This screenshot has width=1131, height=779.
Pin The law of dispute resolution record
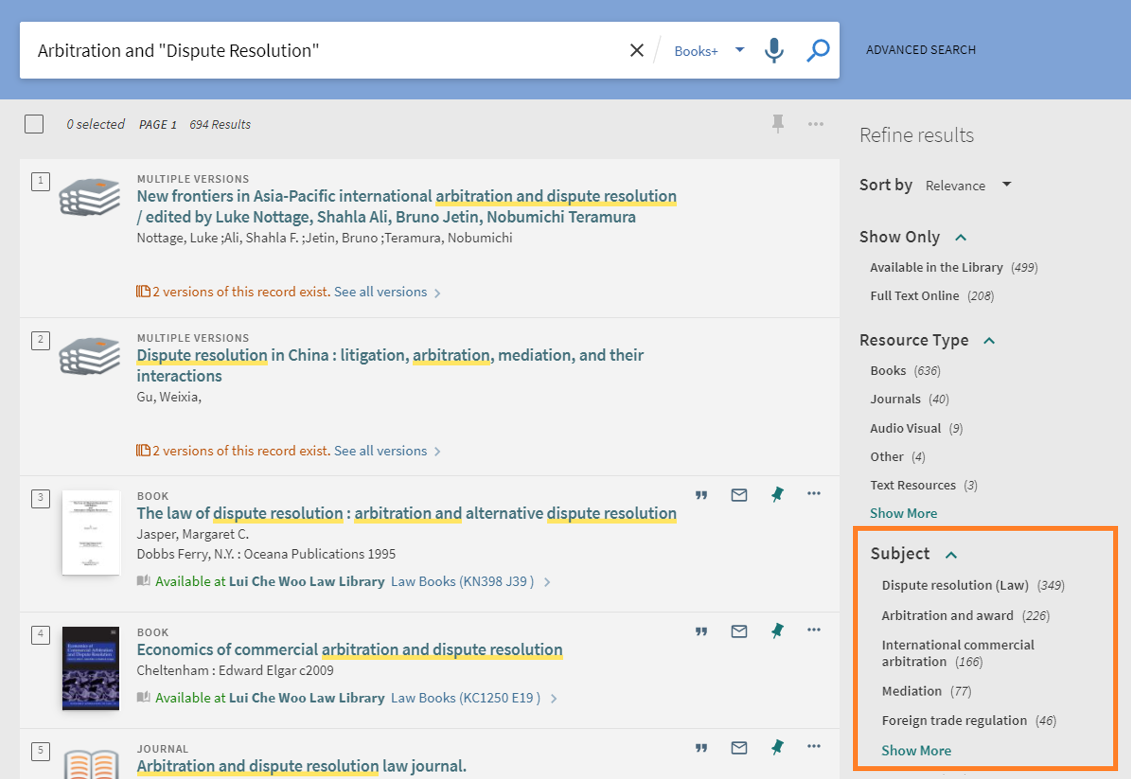coord(777,494)
